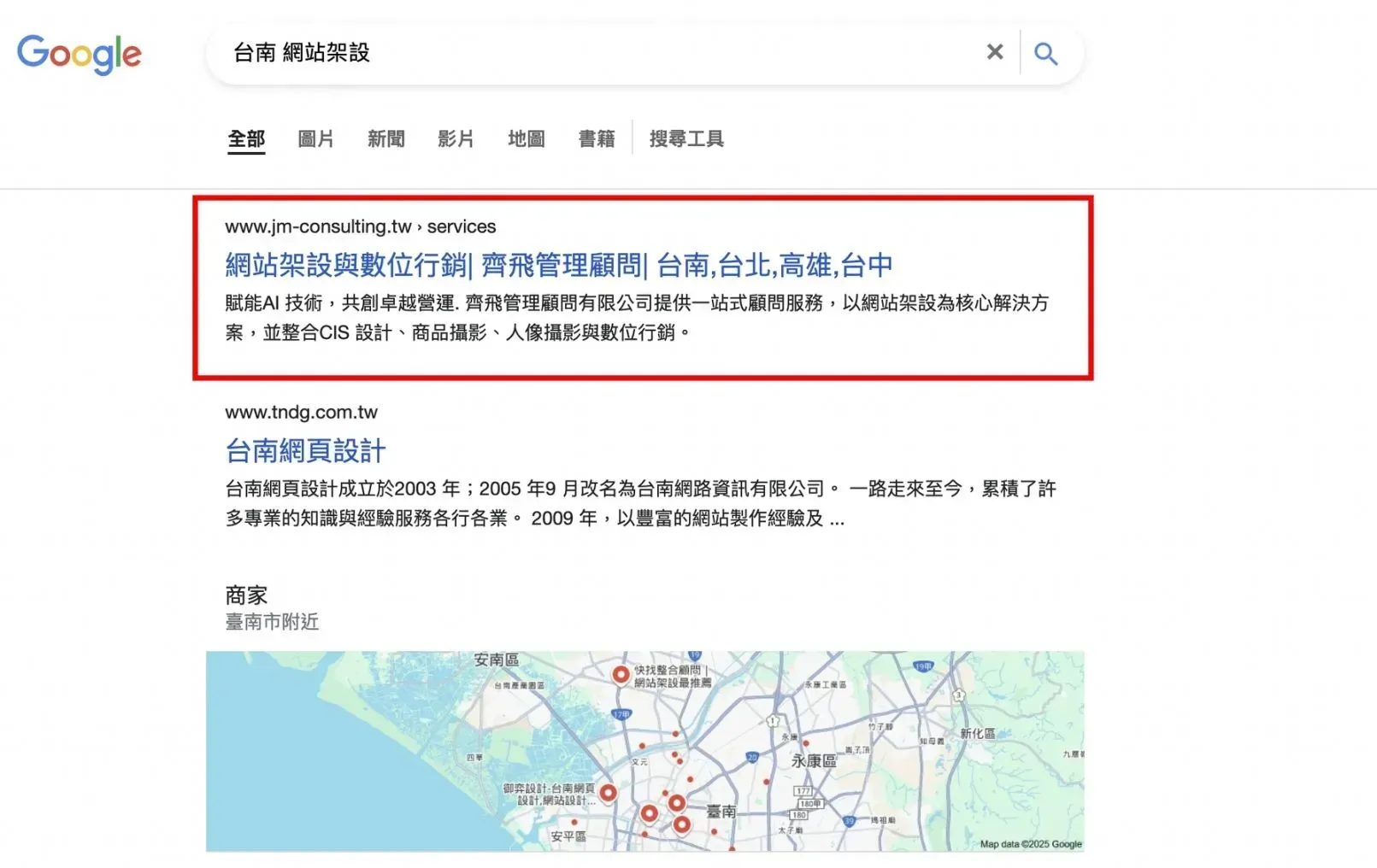Open the 新聞 tab
Viewport: 1377px width, 868px height.
[x=386, y=138]
